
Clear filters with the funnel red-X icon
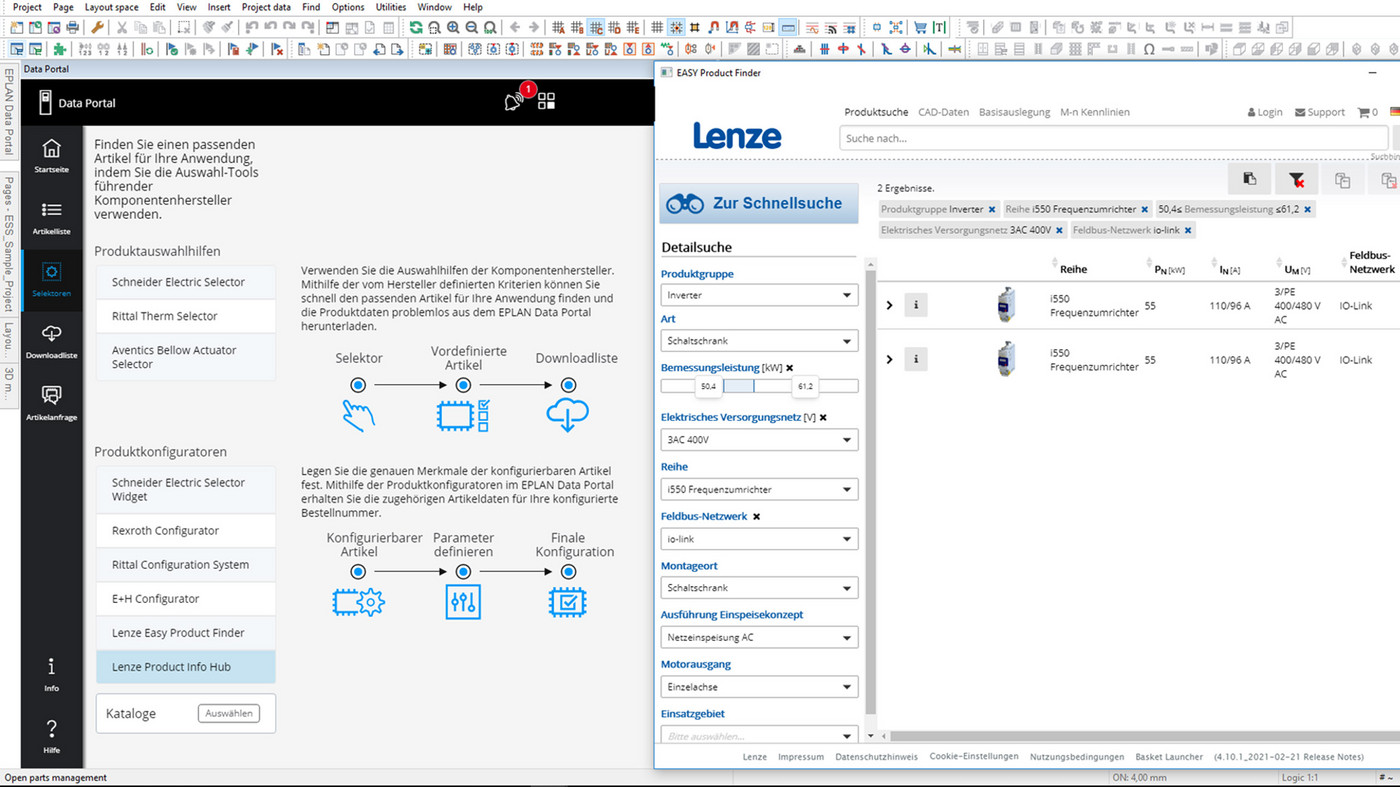coord(1297,180)
